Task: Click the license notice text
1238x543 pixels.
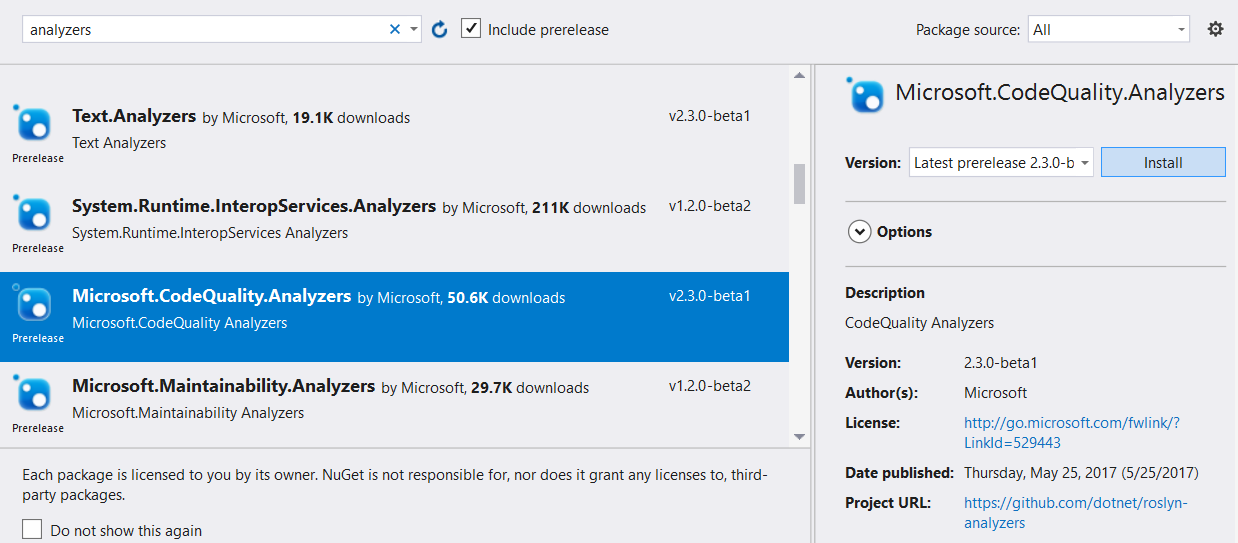Action: click(x=396, y=484)
